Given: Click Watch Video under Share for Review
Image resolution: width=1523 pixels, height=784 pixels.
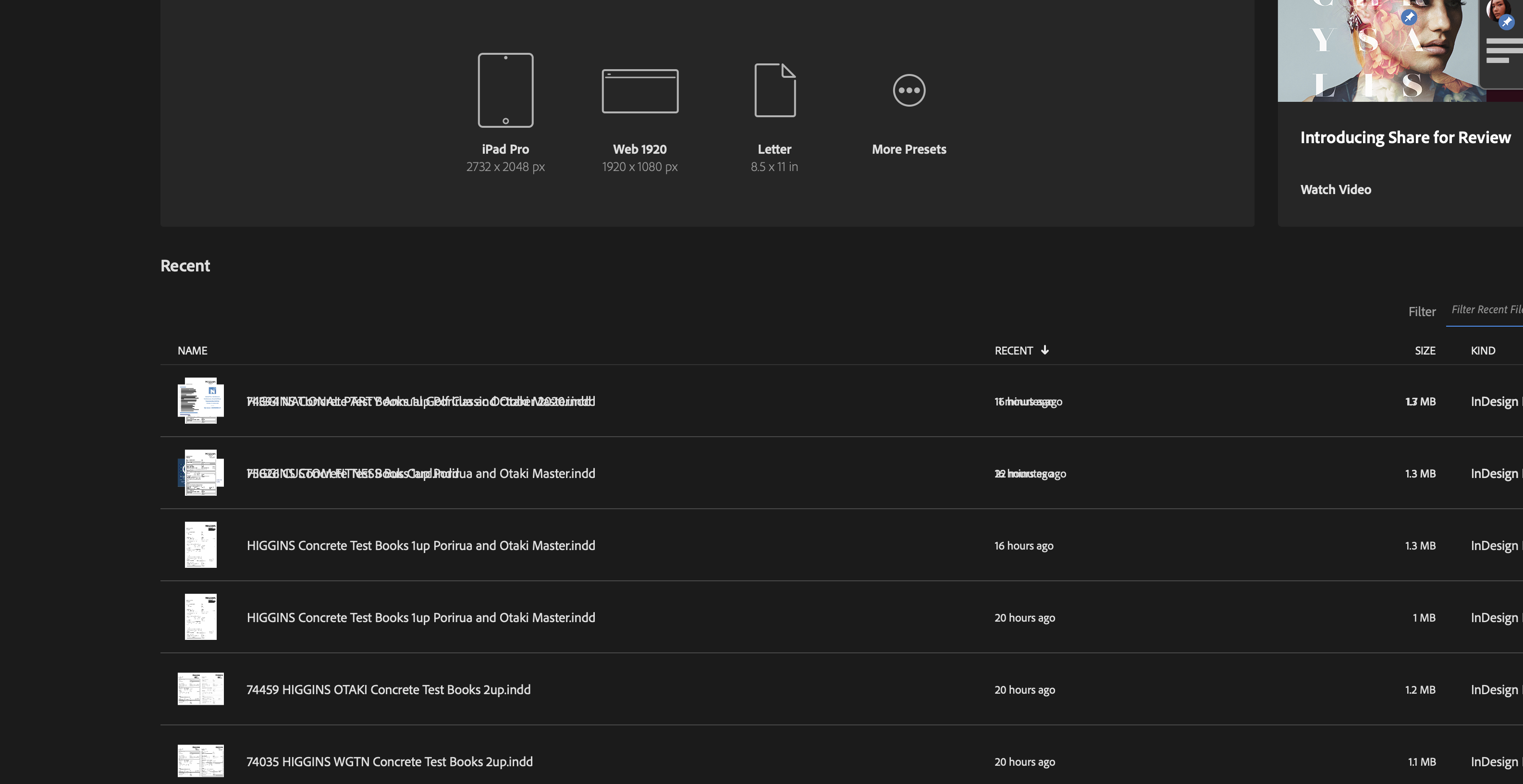Looking at the screenshot, I should coord(1336,189).
